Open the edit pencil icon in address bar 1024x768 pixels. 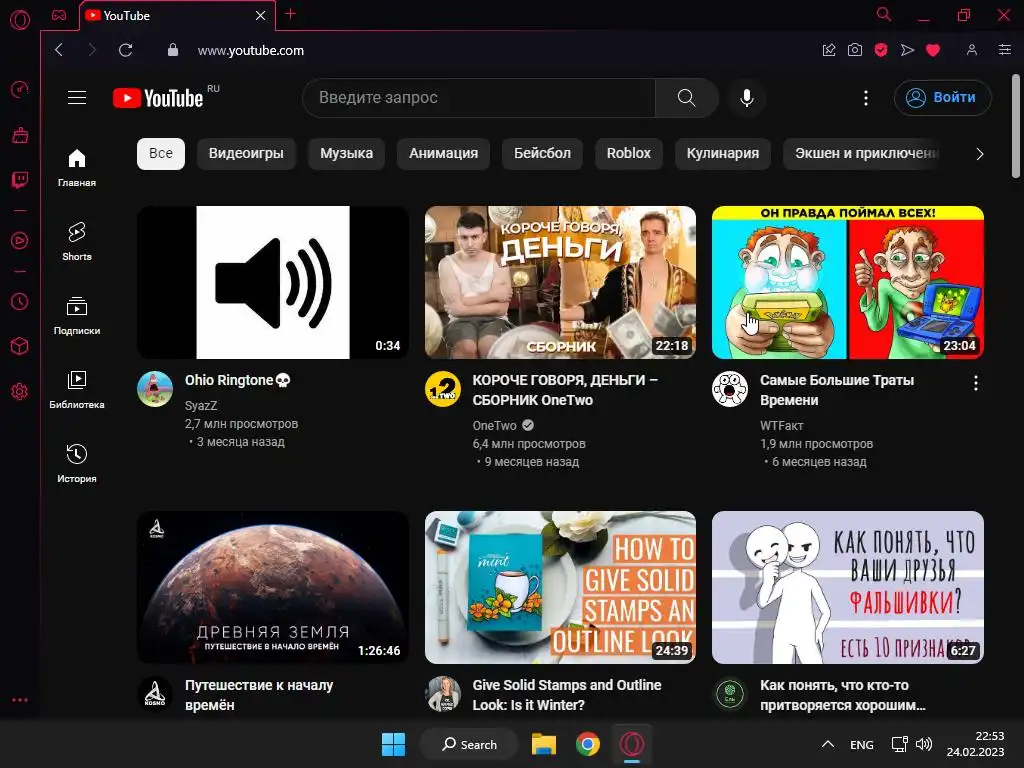829,50
